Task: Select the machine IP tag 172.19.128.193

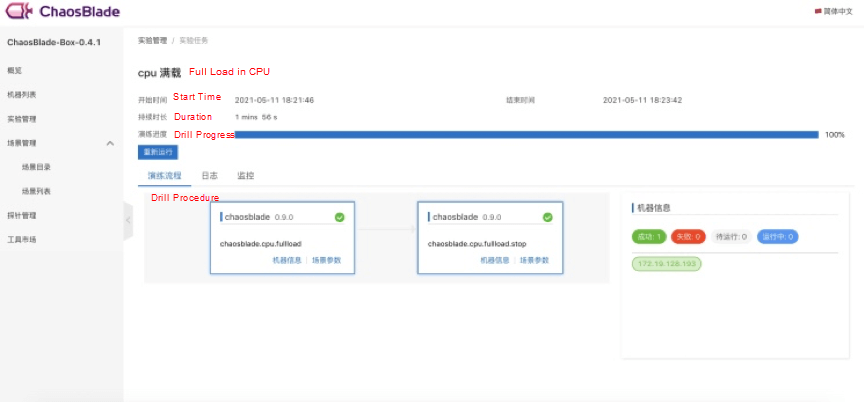Action: click(665, 264)
